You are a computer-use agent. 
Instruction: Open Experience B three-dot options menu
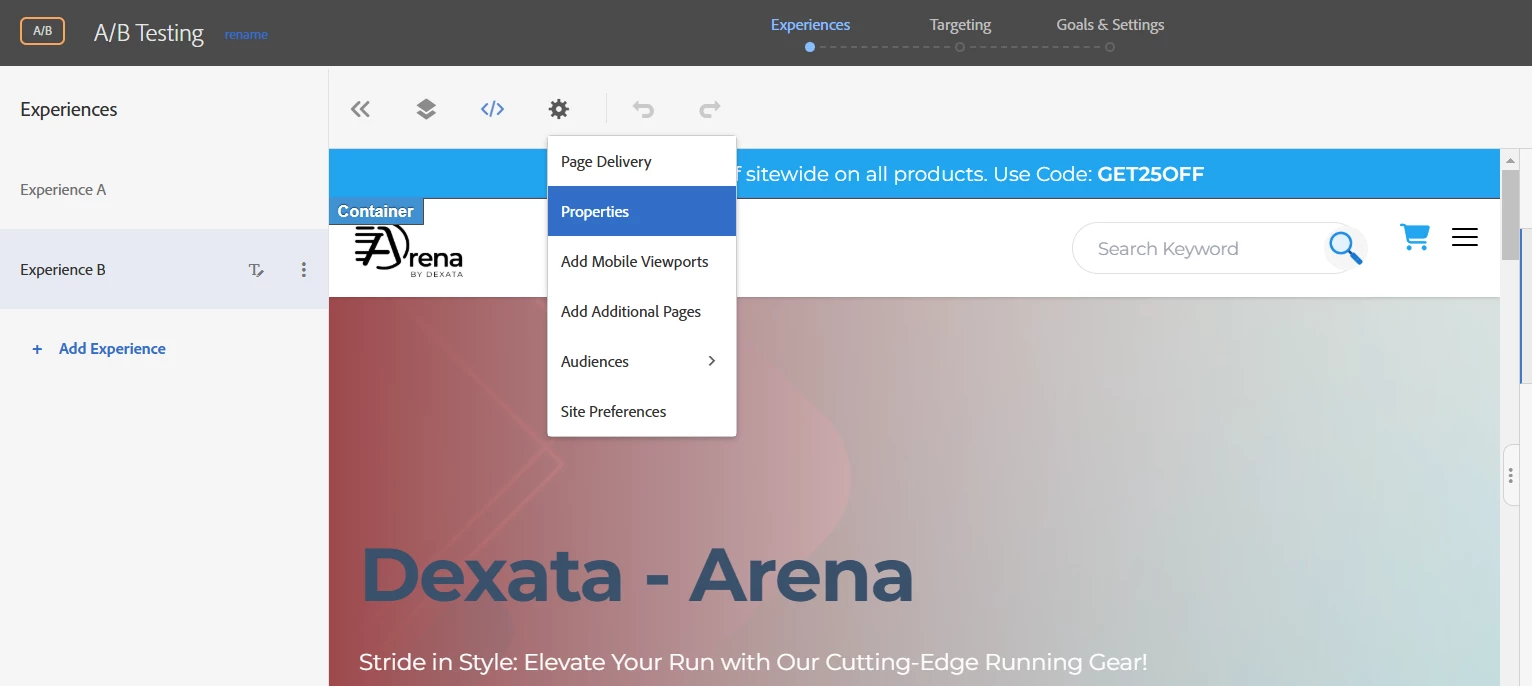coord(304,270)
